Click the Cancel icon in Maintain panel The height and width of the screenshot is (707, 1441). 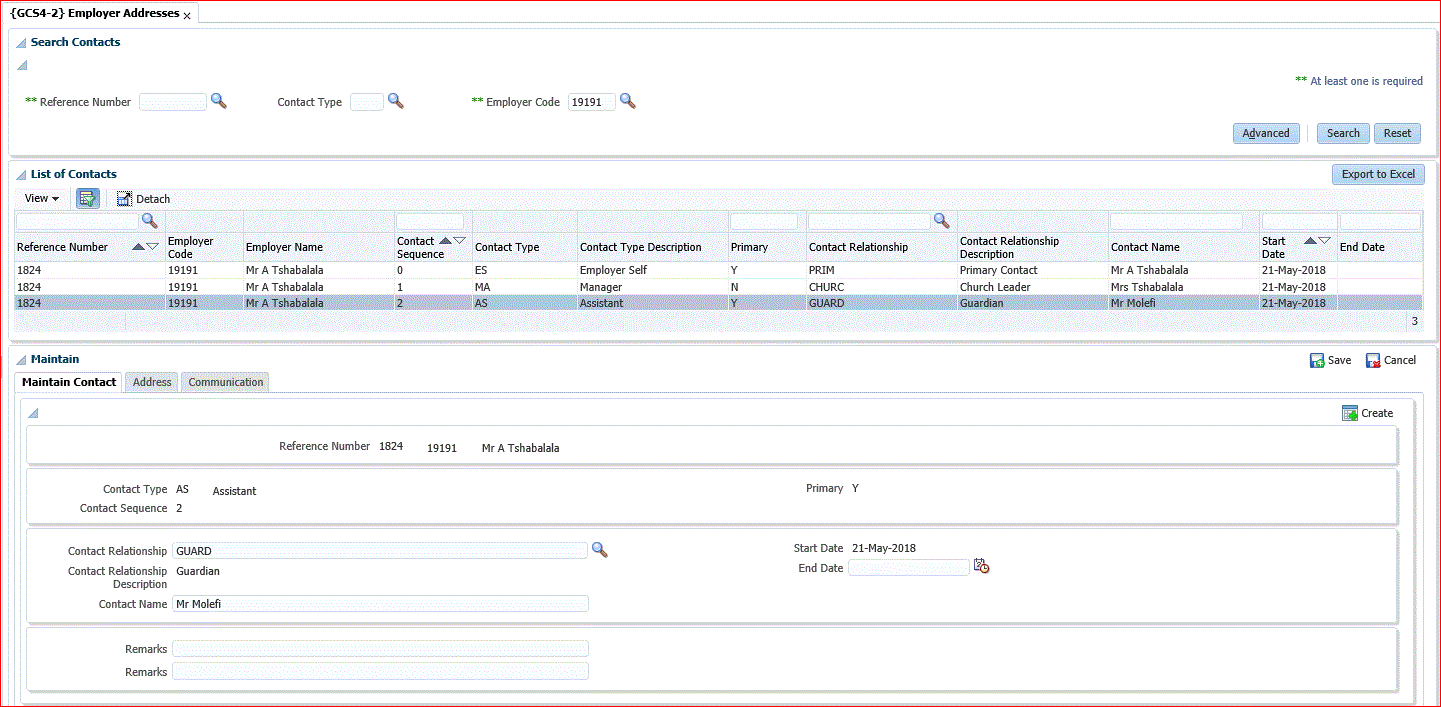pos(1373,360)
